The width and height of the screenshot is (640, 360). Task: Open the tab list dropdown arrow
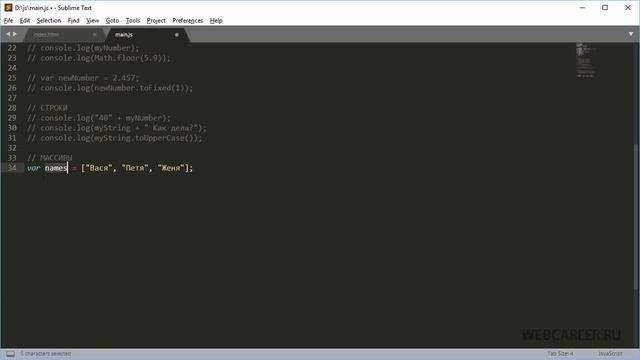click(631, 34)
